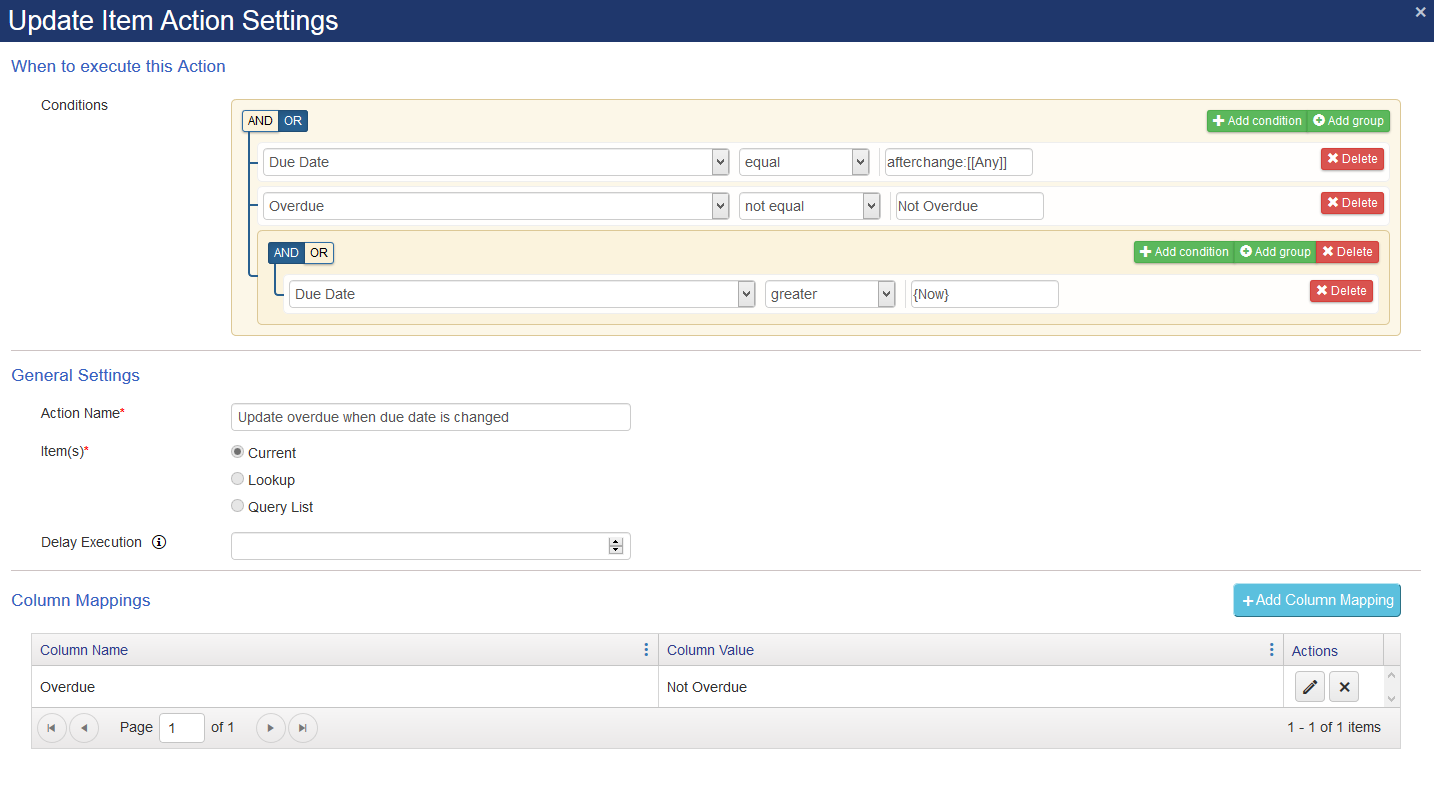Choose the Query List radio option
Screen dimensions: 1434x799
click(x=238, y=506)
